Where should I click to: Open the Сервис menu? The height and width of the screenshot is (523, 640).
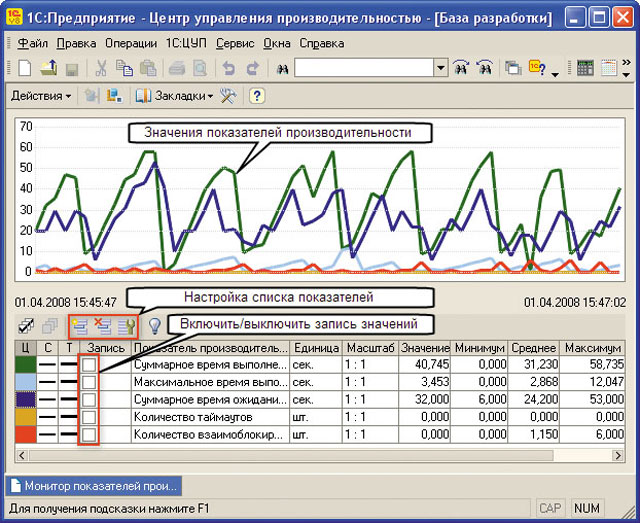(235, 43)
